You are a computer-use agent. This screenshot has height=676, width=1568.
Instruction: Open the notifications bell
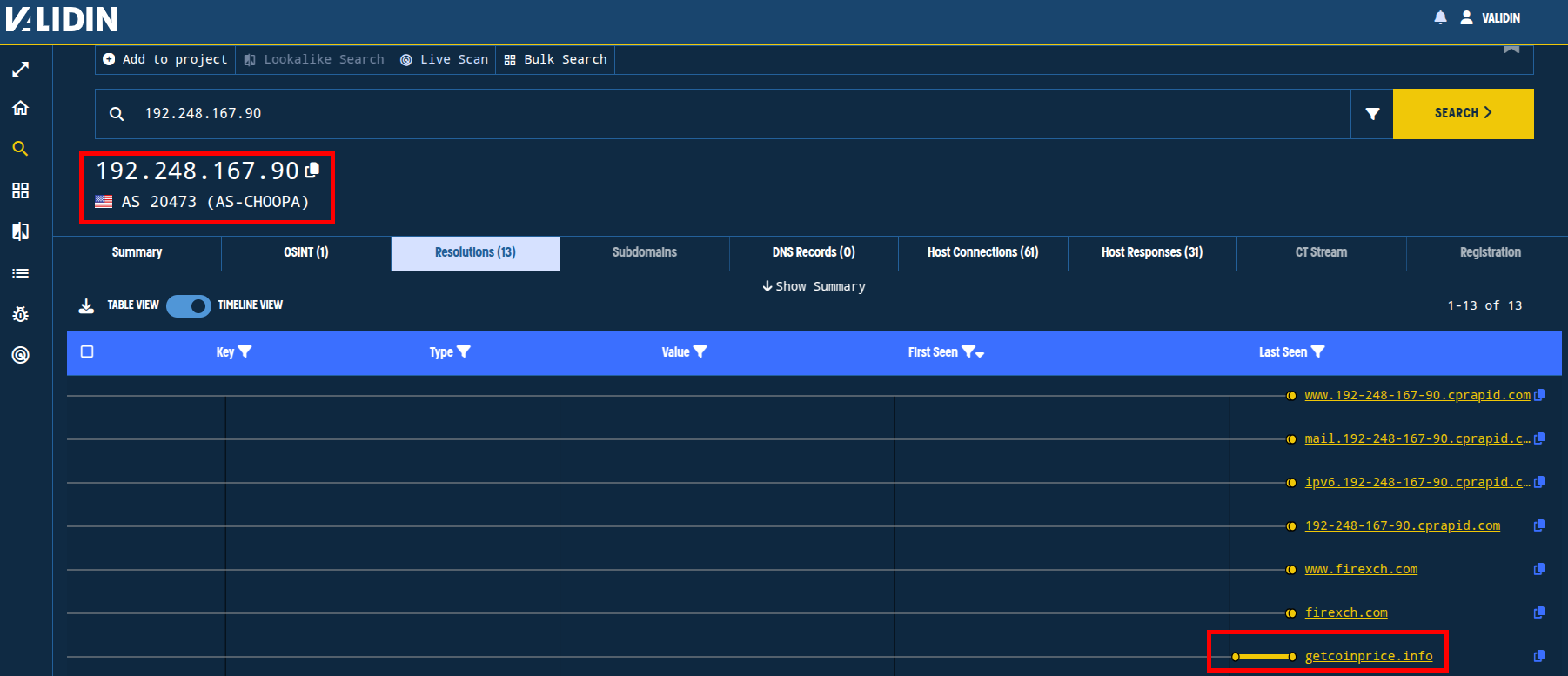pyautogui.click(x=1440, y=17)
